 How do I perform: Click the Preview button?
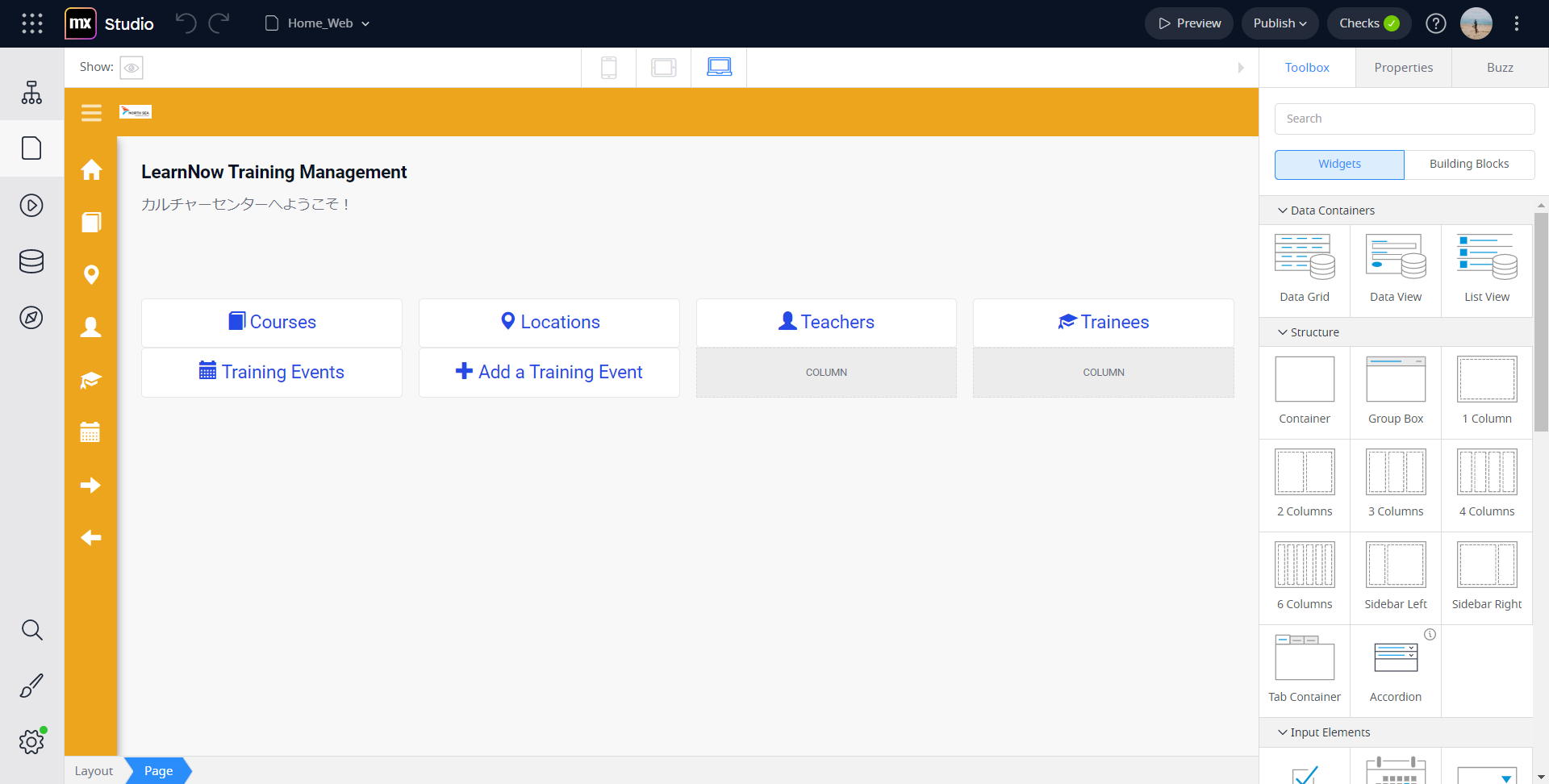click(1189, 23)
